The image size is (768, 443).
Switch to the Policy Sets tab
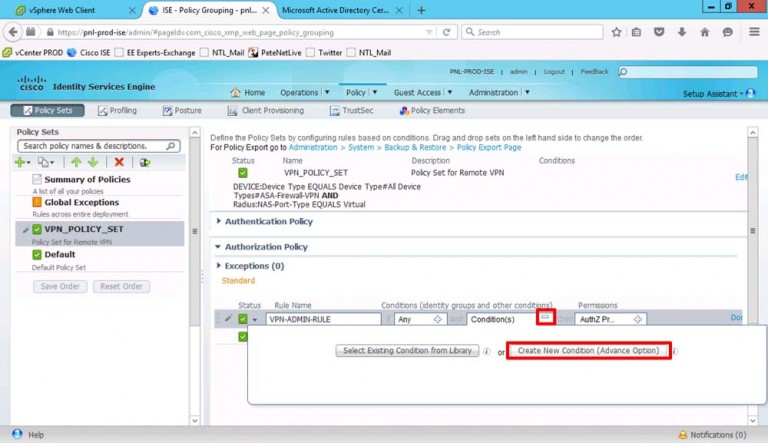coord(48,110)
